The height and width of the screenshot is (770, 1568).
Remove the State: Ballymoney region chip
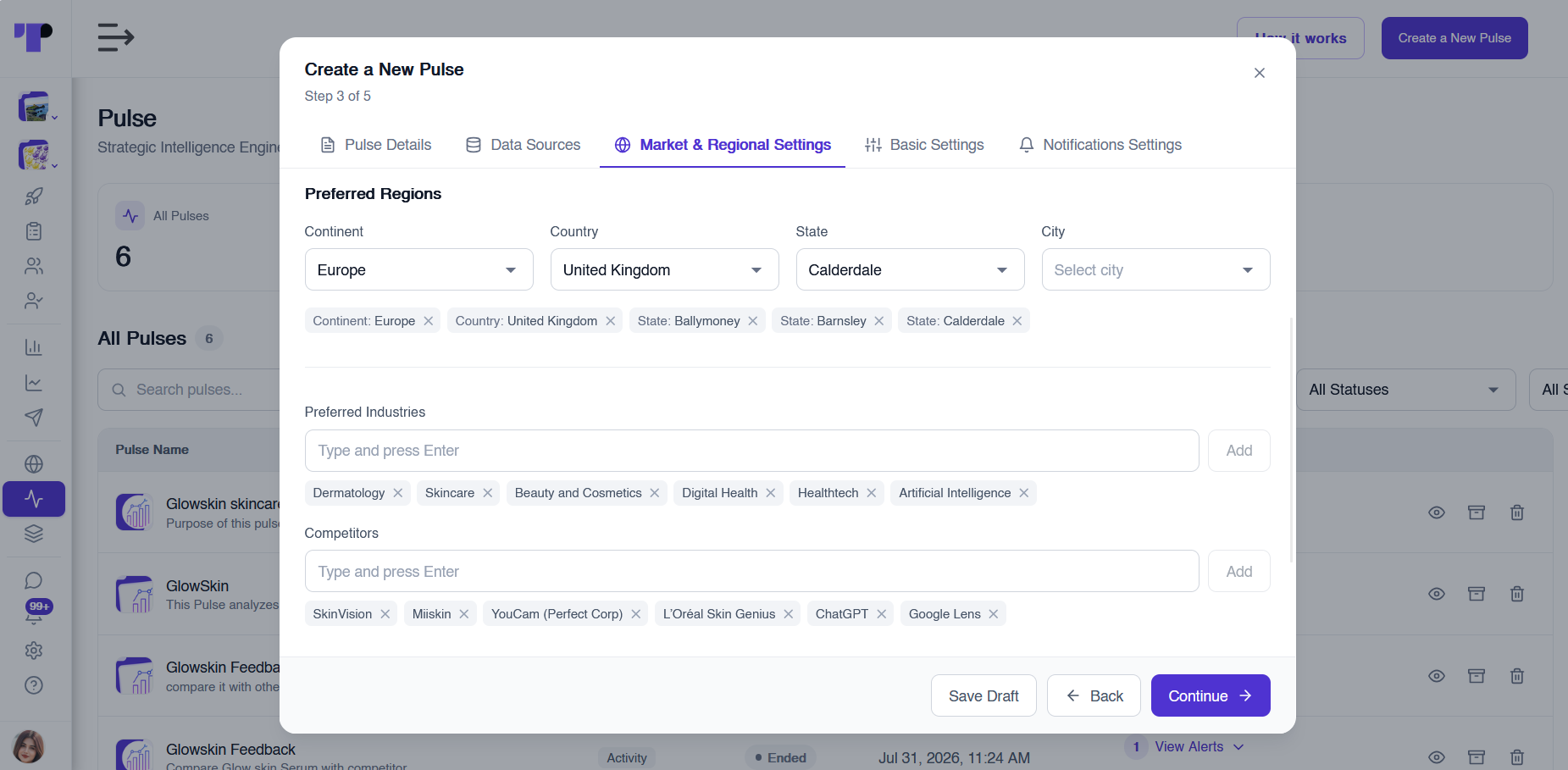[752, 321]
